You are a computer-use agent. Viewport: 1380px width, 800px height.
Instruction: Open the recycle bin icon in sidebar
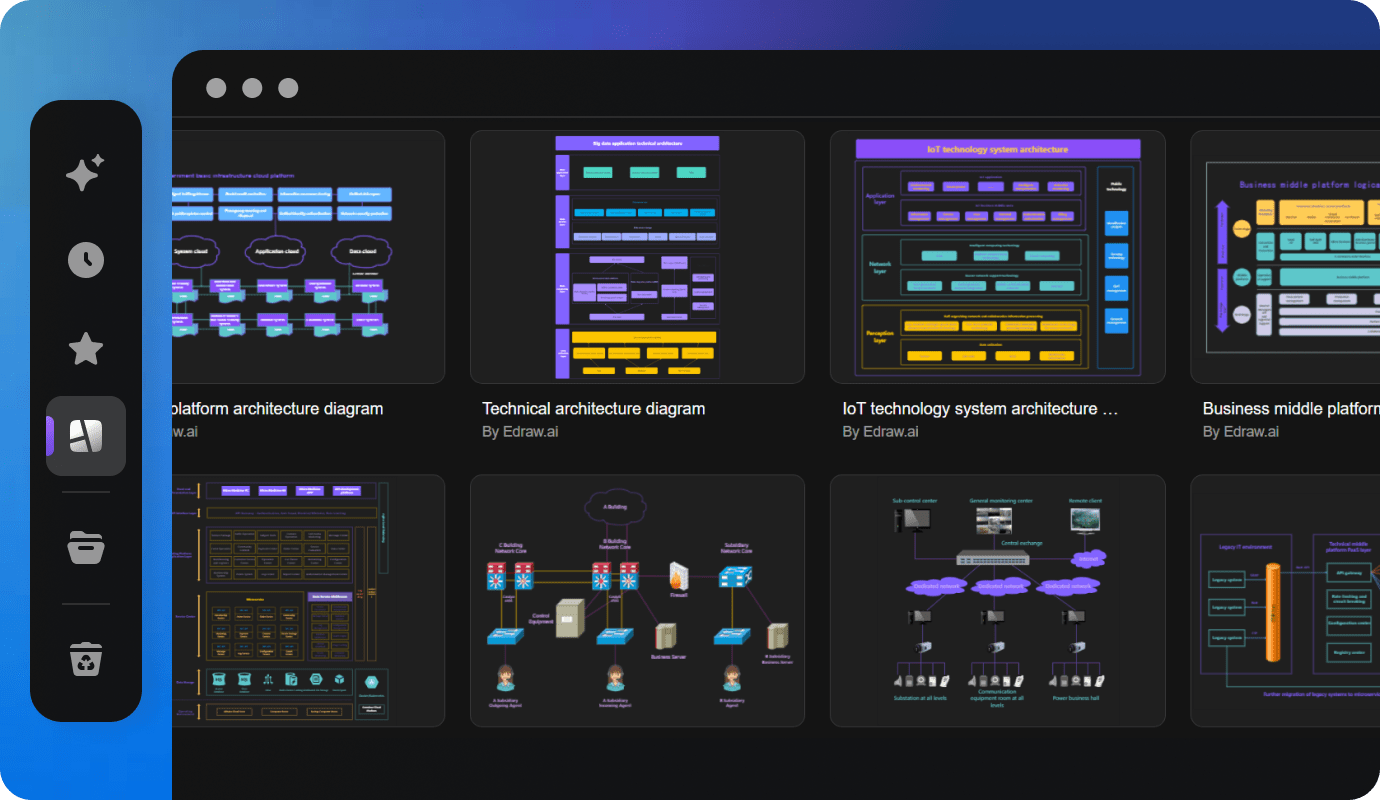coord(86,659)
